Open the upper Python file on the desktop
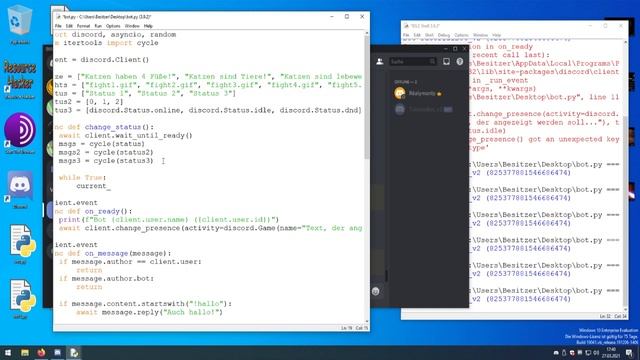The image size is (640, 360). coord(21,243)
